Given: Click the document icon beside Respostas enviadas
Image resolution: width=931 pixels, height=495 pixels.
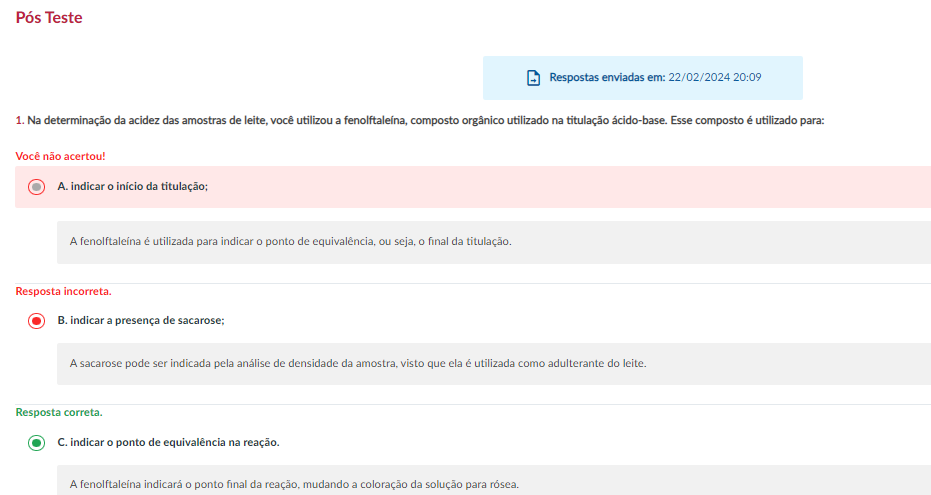Looking at the screenshot, I should (533, 78).
